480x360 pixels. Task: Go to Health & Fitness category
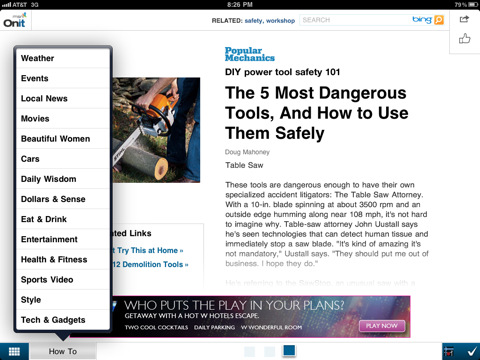pos(63,259)
